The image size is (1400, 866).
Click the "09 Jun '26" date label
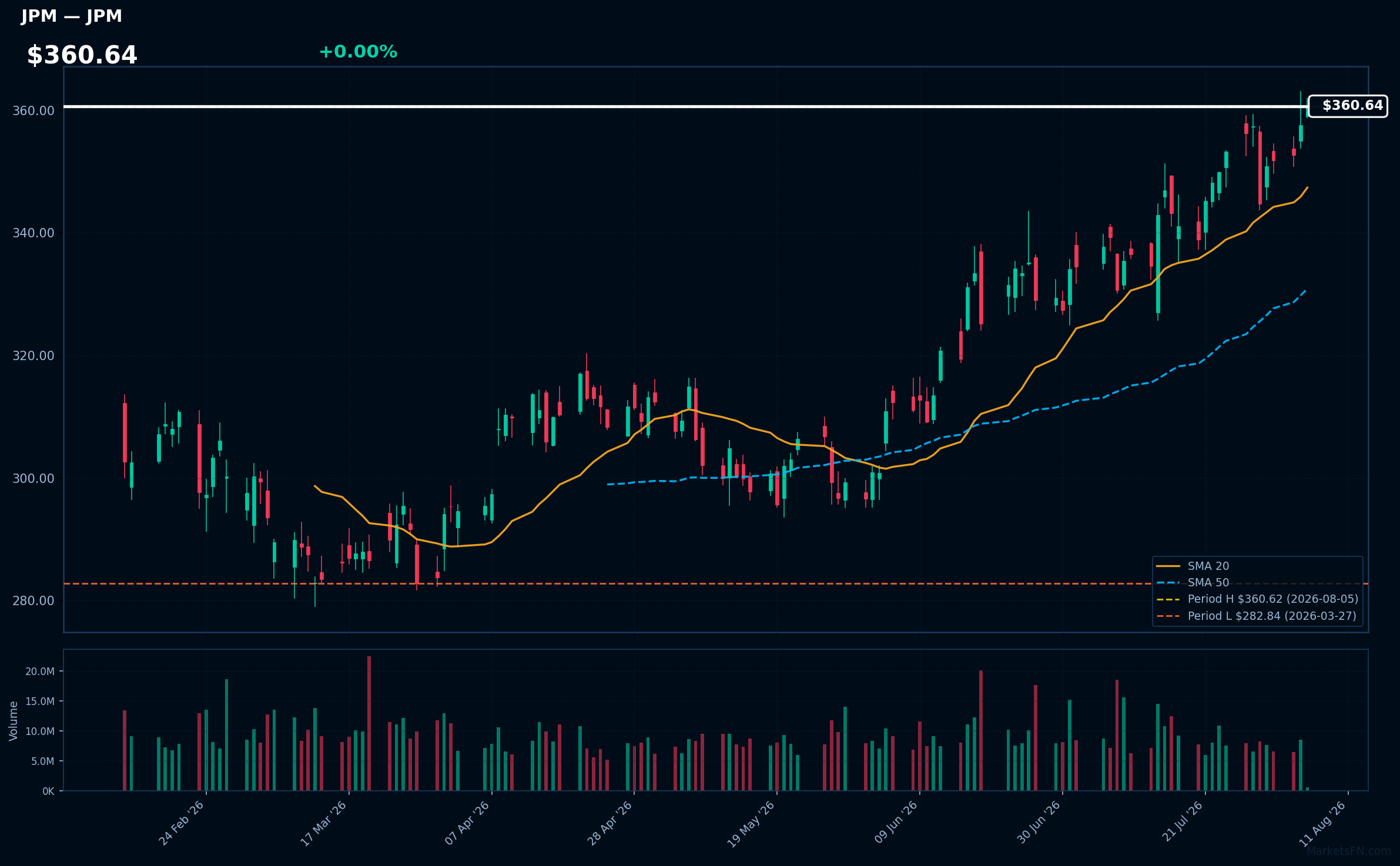click(x=896, y=823)
